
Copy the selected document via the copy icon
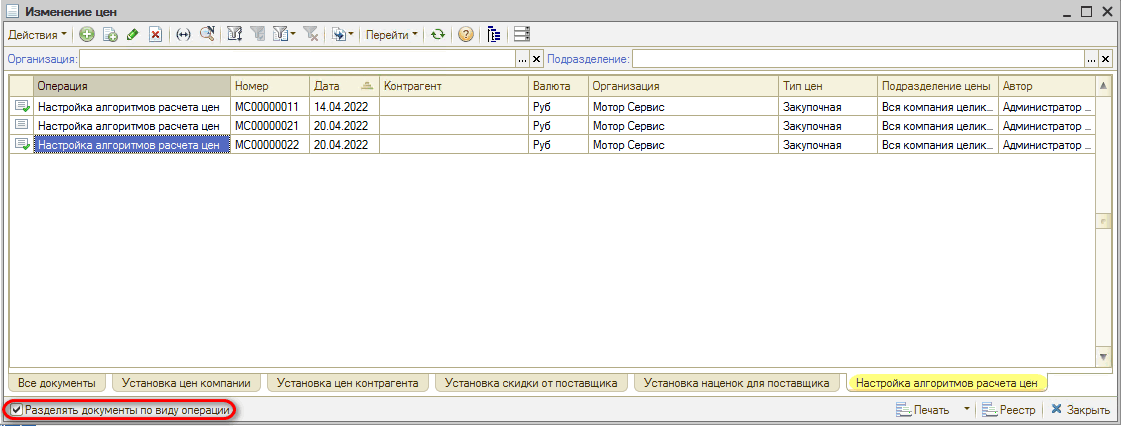[110, 34]
